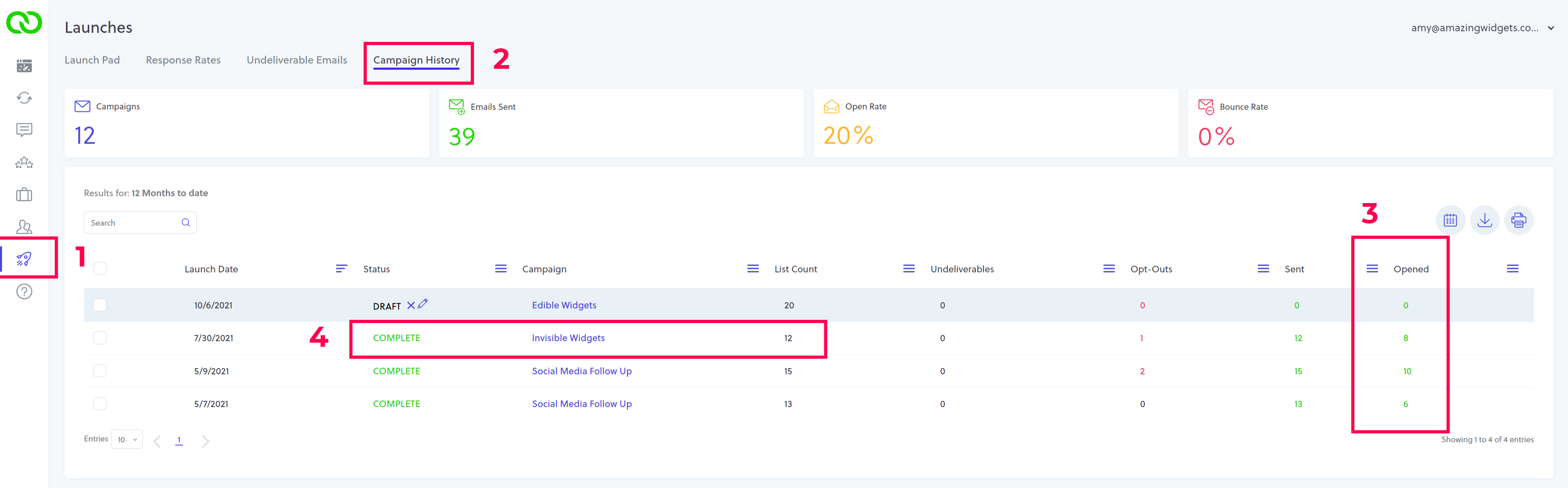
Task: Toggle the select-all header checkbox
Action: 100,269
